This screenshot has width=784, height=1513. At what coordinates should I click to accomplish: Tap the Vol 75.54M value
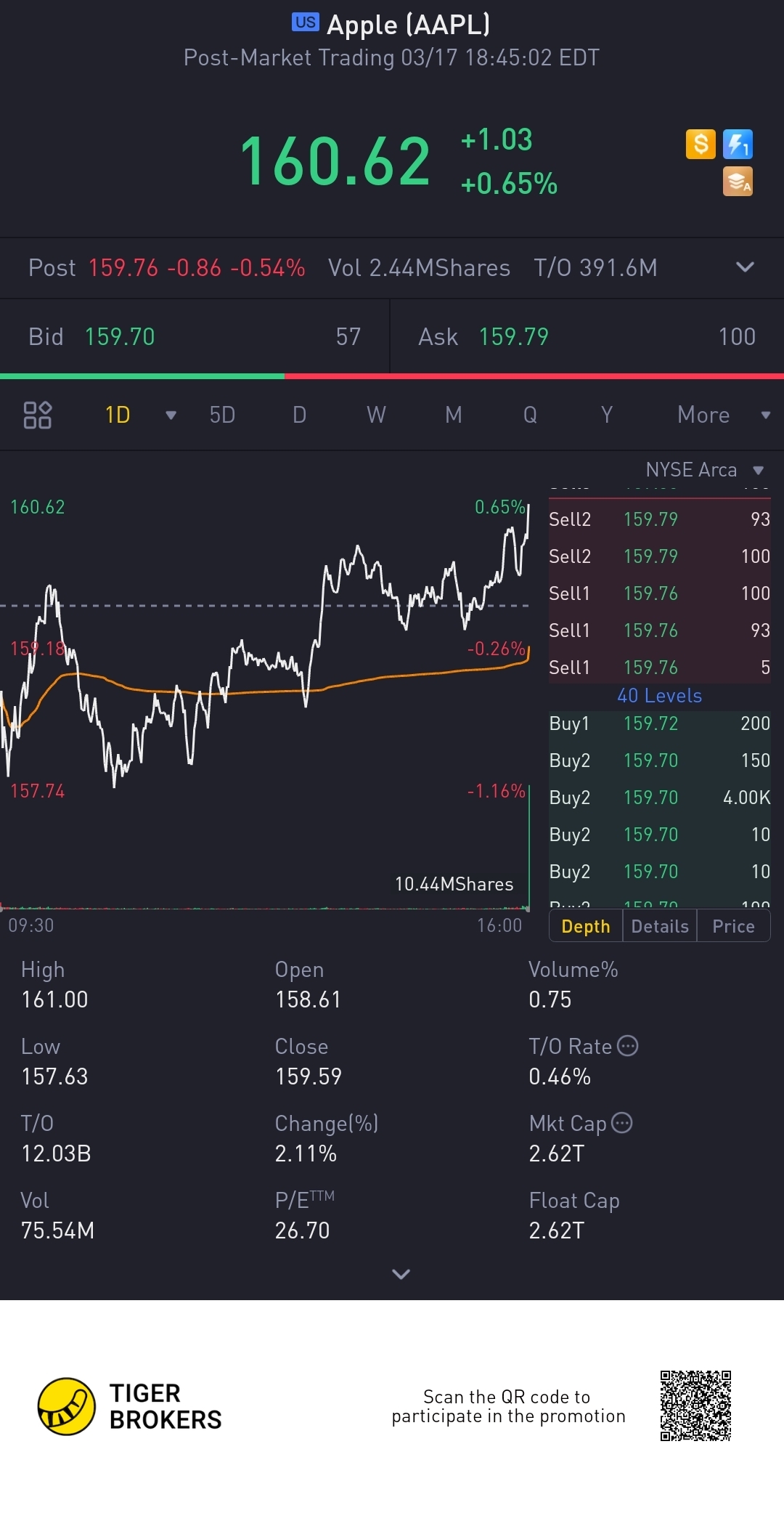pyautogui.click(x=57, y=1230)
